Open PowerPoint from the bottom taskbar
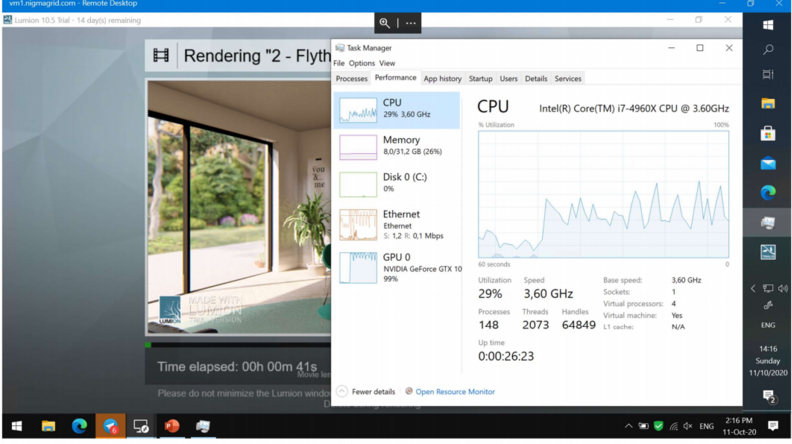Viewport: 792px width, 444px height. pyautogui.click(x=172, y=426)
